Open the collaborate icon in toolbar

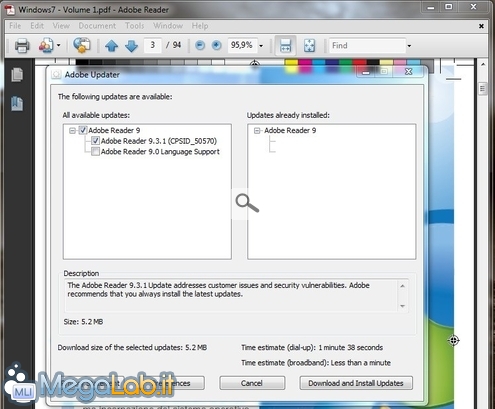pos(46,45)
